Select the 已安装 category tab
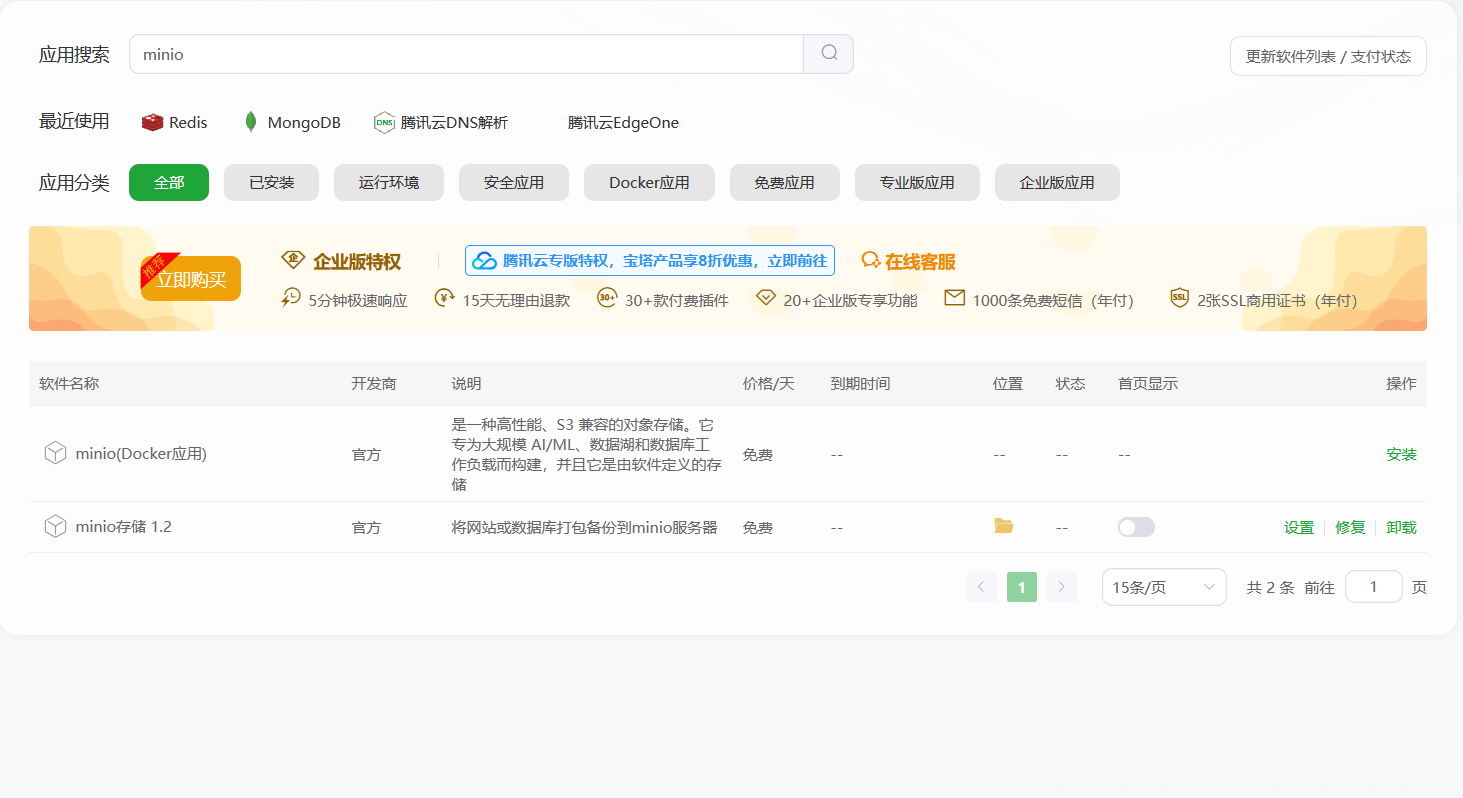This screenshot has height=798, width=1463. click(271, 183)
